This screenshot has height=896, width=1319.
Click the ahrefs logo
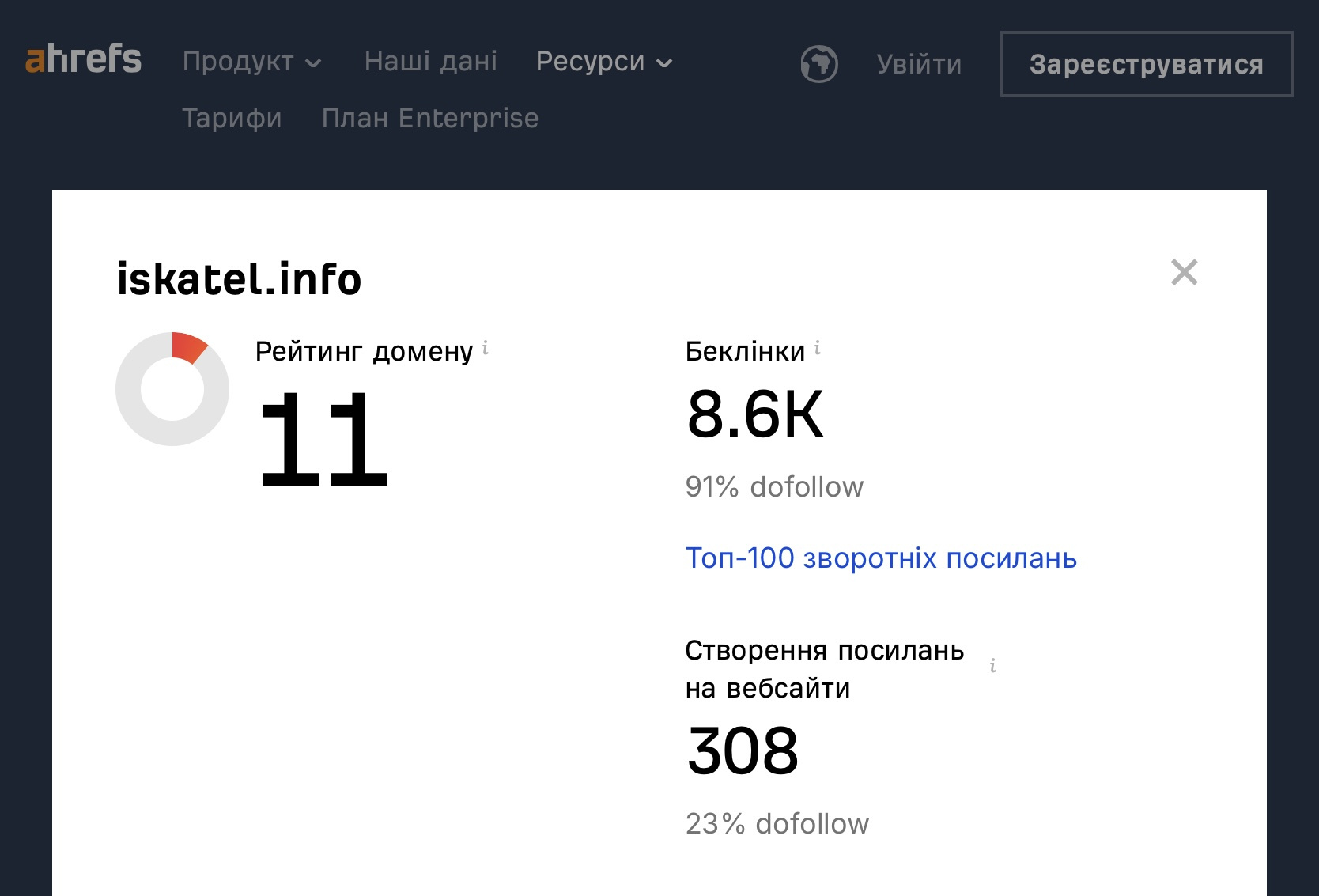point(83,59)
